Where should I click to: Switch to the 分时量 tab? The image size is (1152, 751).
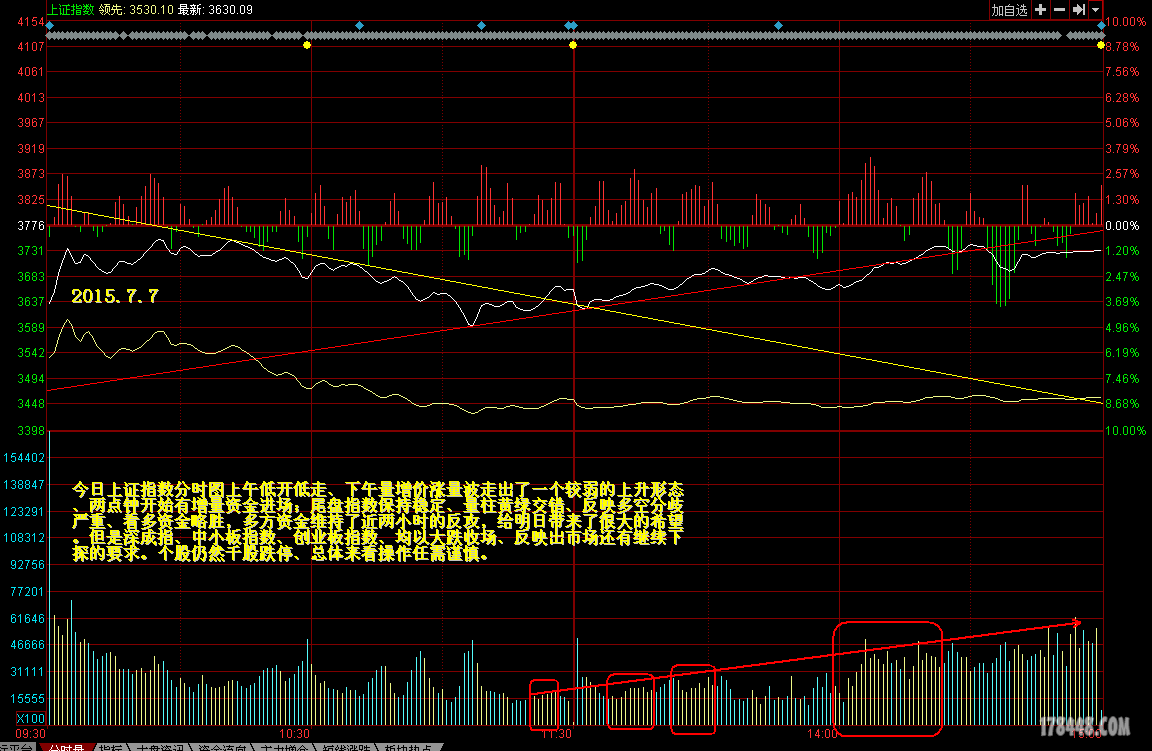pos(66,747)
